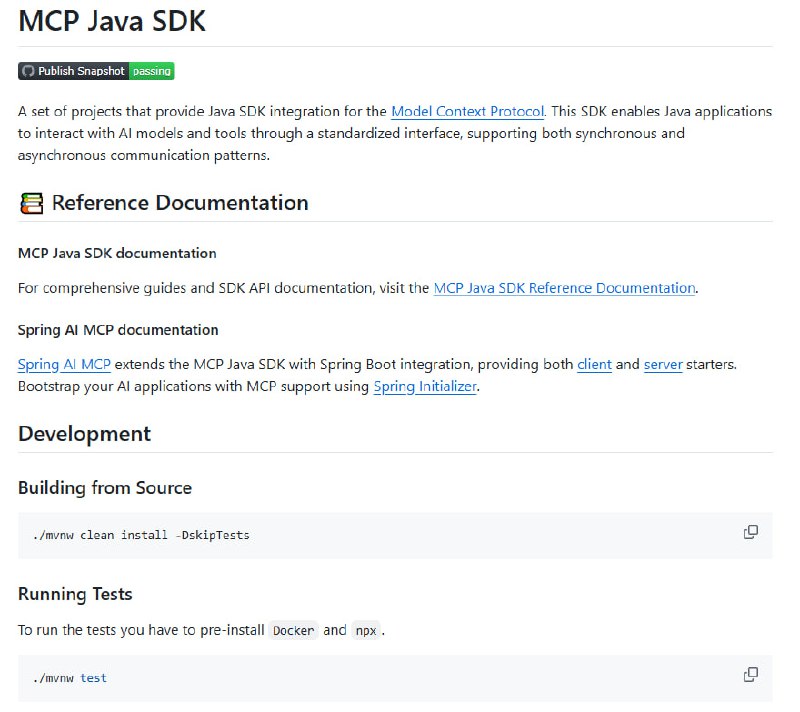
Task: Visit the MCP Java SDK Reference Documentation
Action: 563,288
